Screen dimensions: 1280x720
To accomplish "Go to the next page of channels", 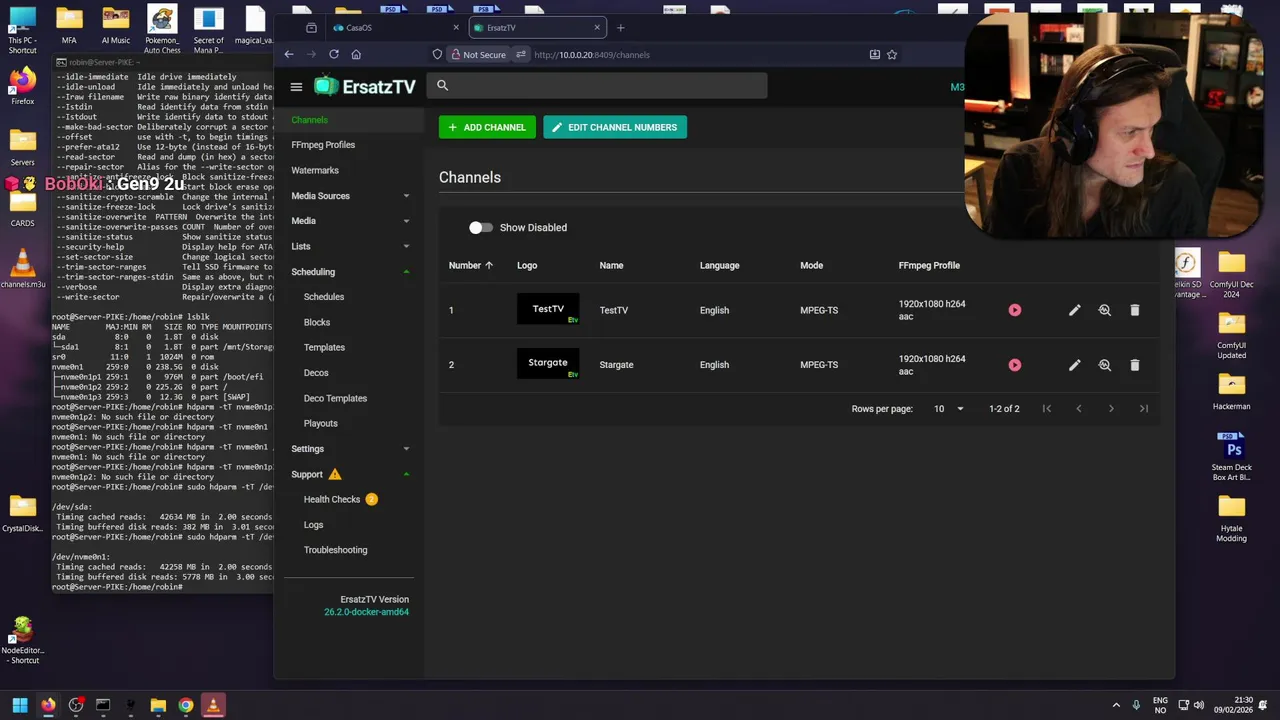I will click(1111, 408).
